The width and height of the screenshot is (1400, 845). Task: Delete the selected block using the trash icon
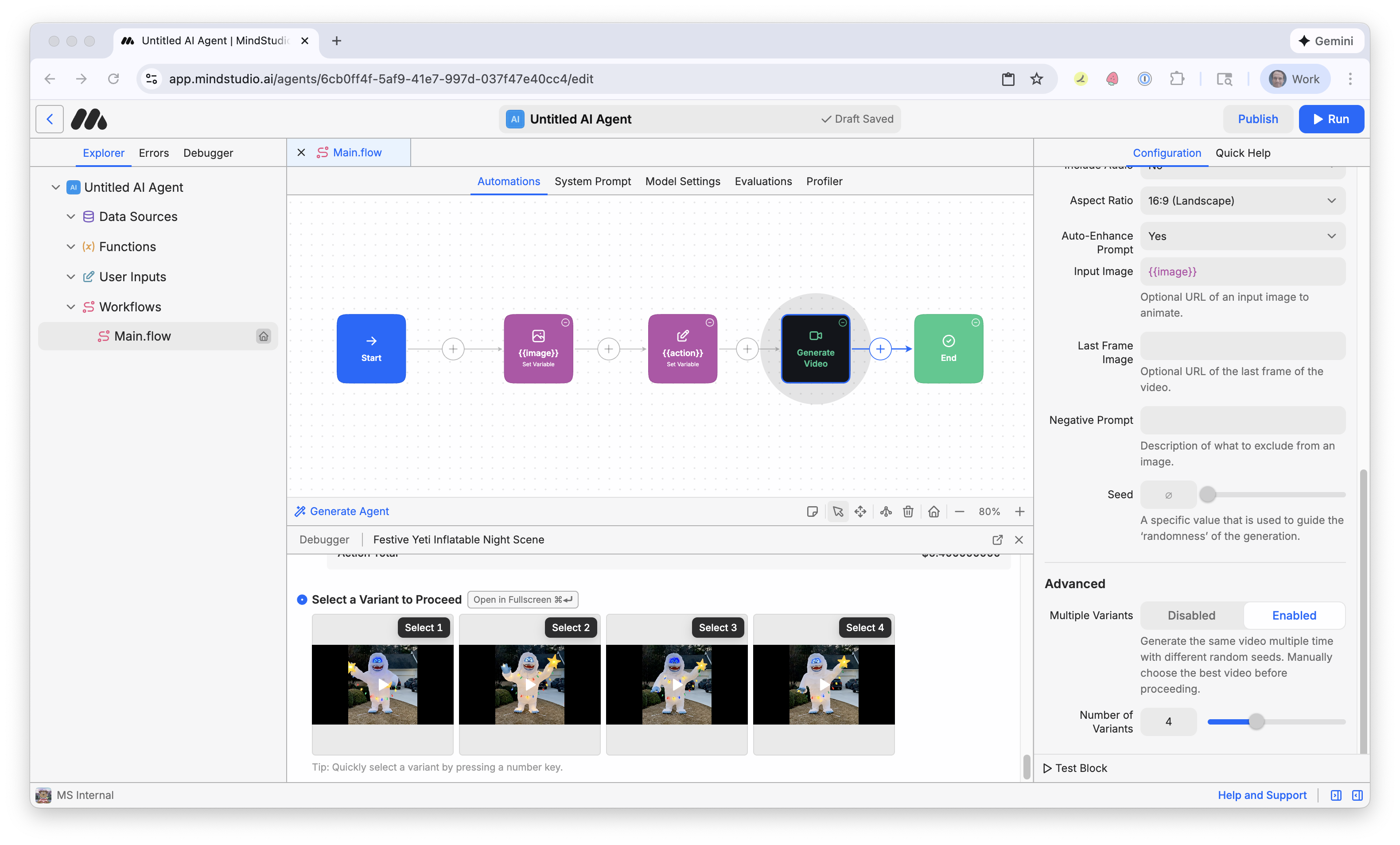[908, 511]
